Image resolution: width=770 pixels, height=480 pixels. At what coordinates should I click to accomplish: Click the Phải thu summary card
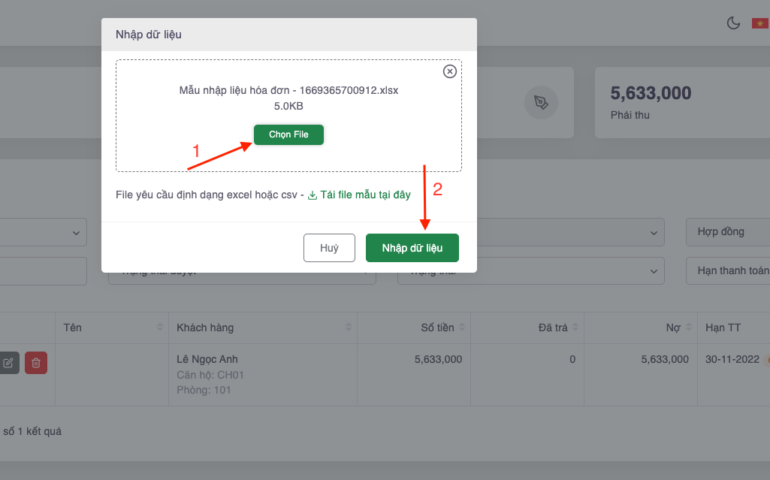click(682, 103)
